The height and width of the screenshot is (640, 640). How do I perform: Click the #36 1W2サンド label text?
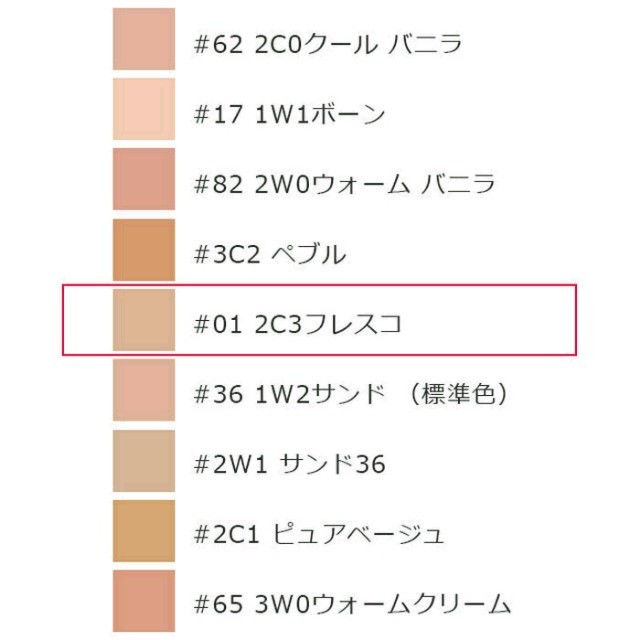point(289,395)
